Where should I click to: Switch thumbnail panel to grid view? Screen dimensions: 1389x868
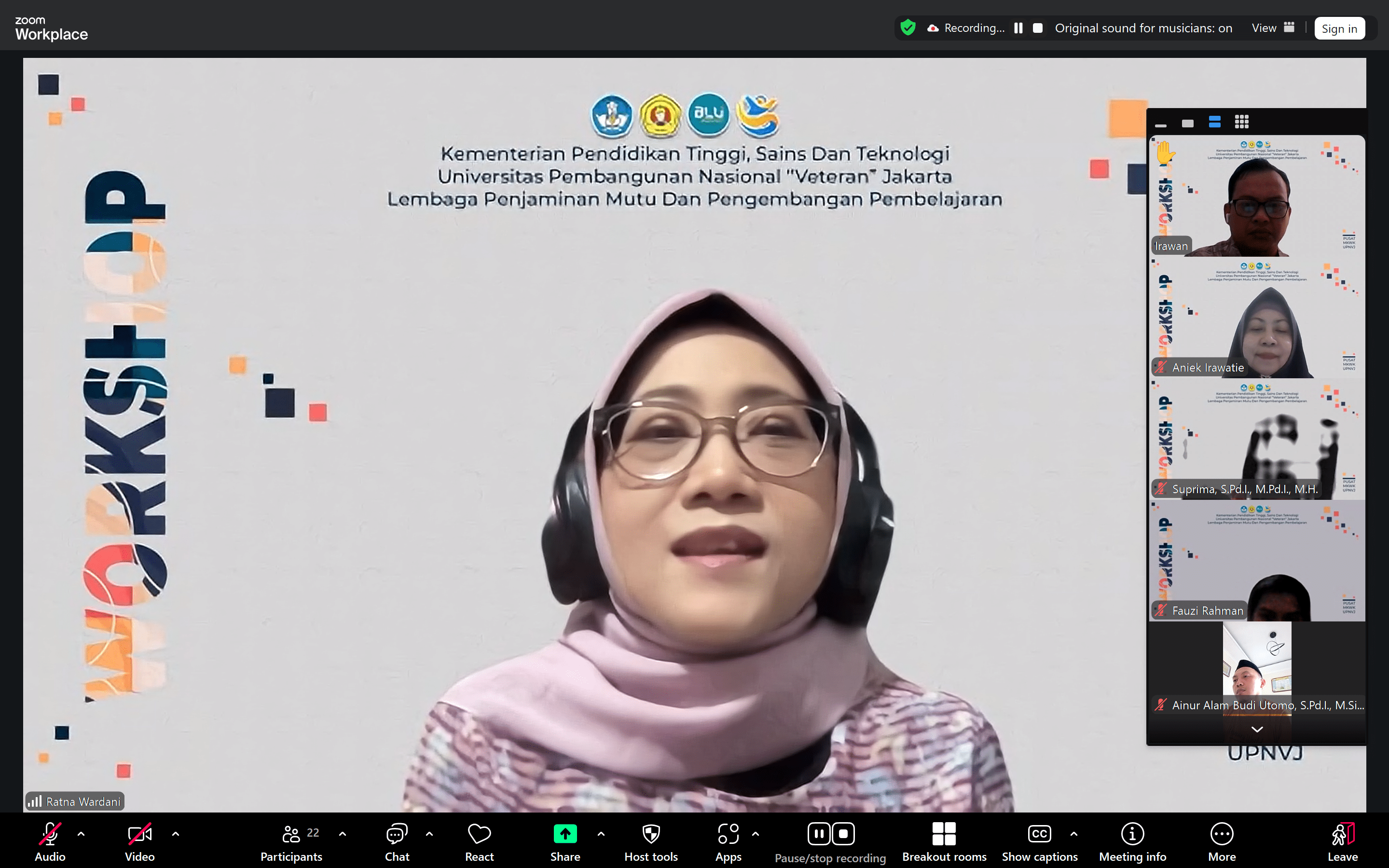(x=1241, y=122)
